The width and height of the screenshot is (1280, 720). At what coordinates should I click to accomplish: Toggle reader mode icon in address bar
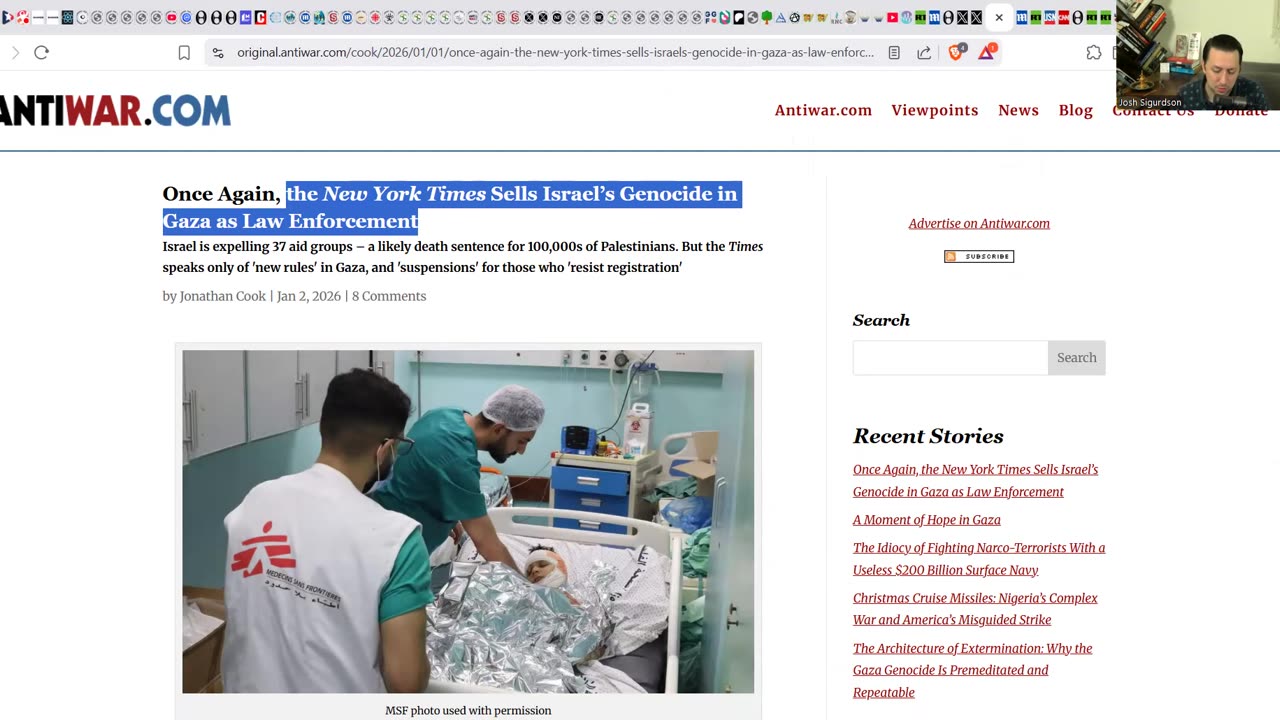pos(894,52)
